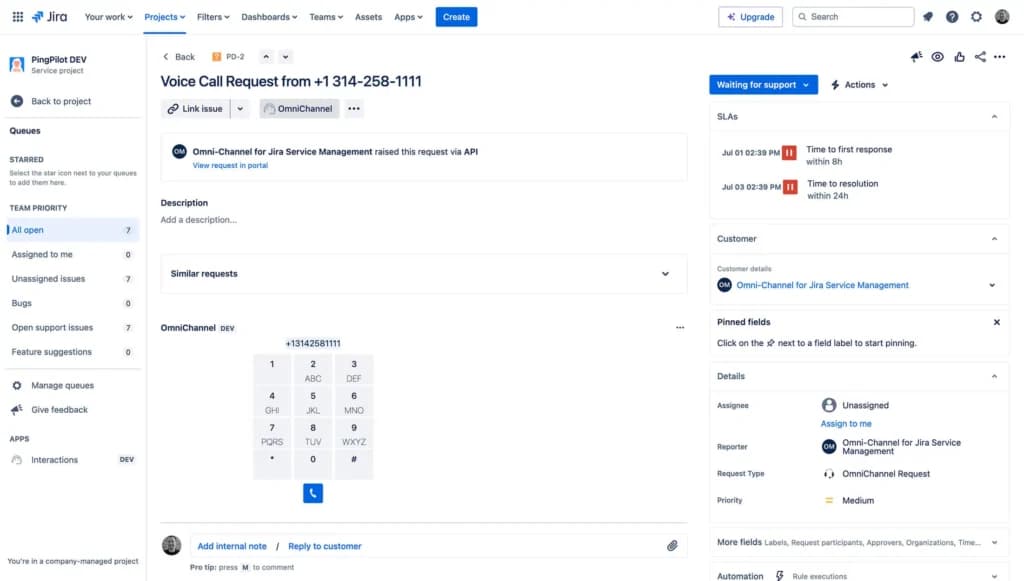Screen dimensions: 1024x581
Task: Open the settings gear icon
Action: click(x=976, y=17)
